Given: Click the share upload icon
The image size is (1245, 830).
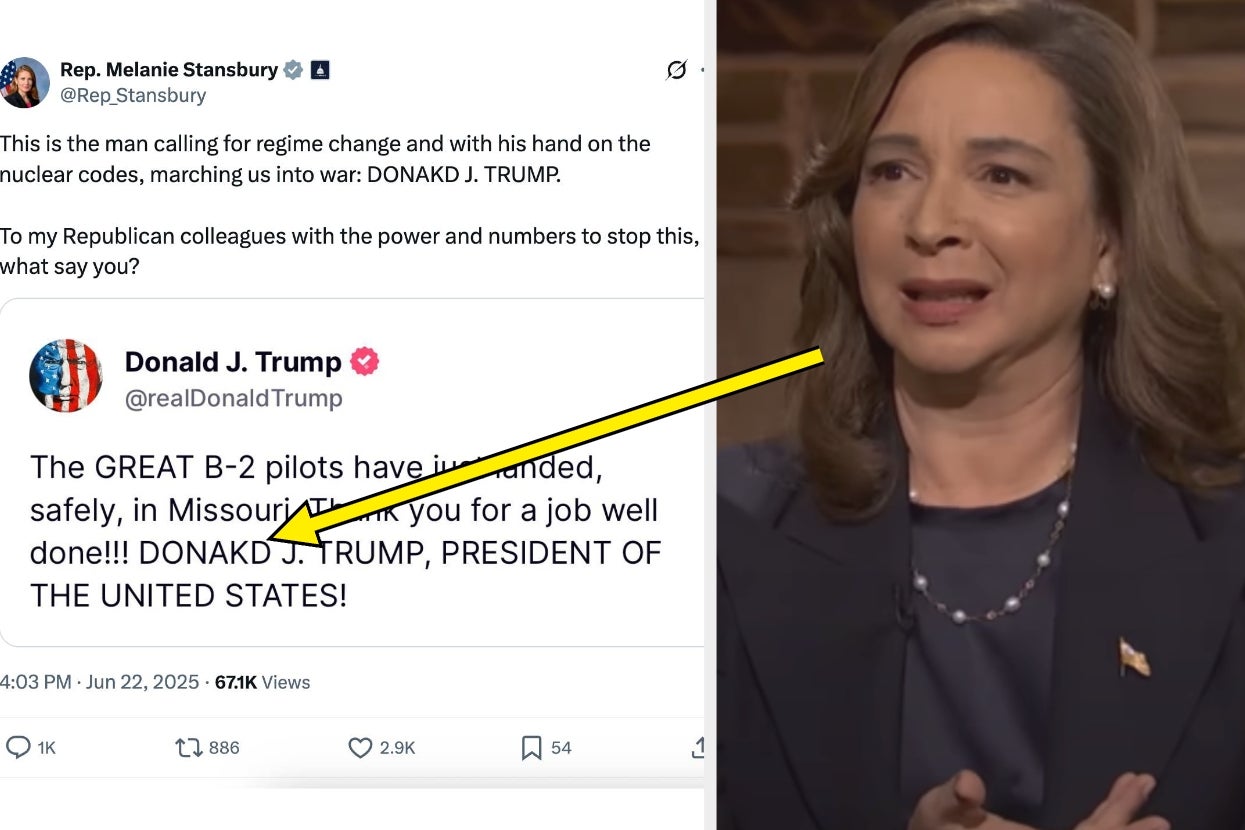Looking at the screenshot, I should 698,747.
